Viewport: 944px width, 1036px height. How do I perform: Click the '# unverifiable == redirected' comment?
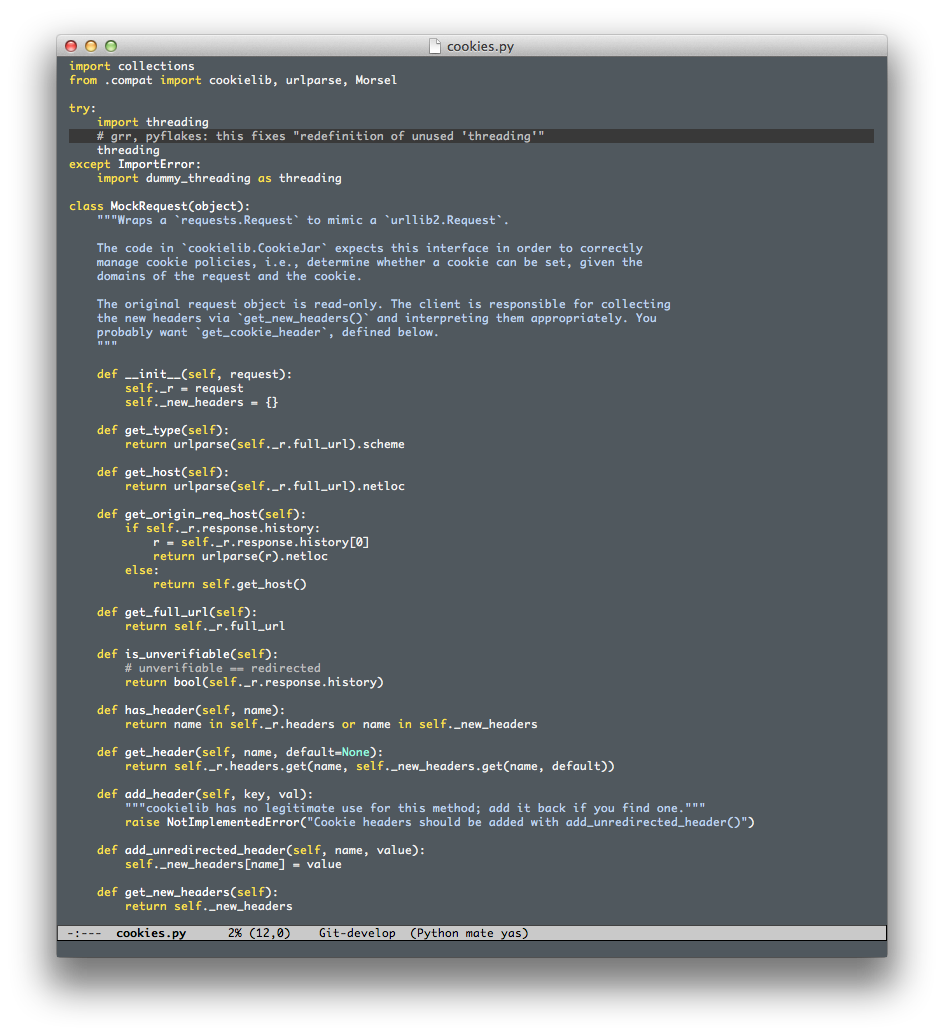(x=223, y=668)
